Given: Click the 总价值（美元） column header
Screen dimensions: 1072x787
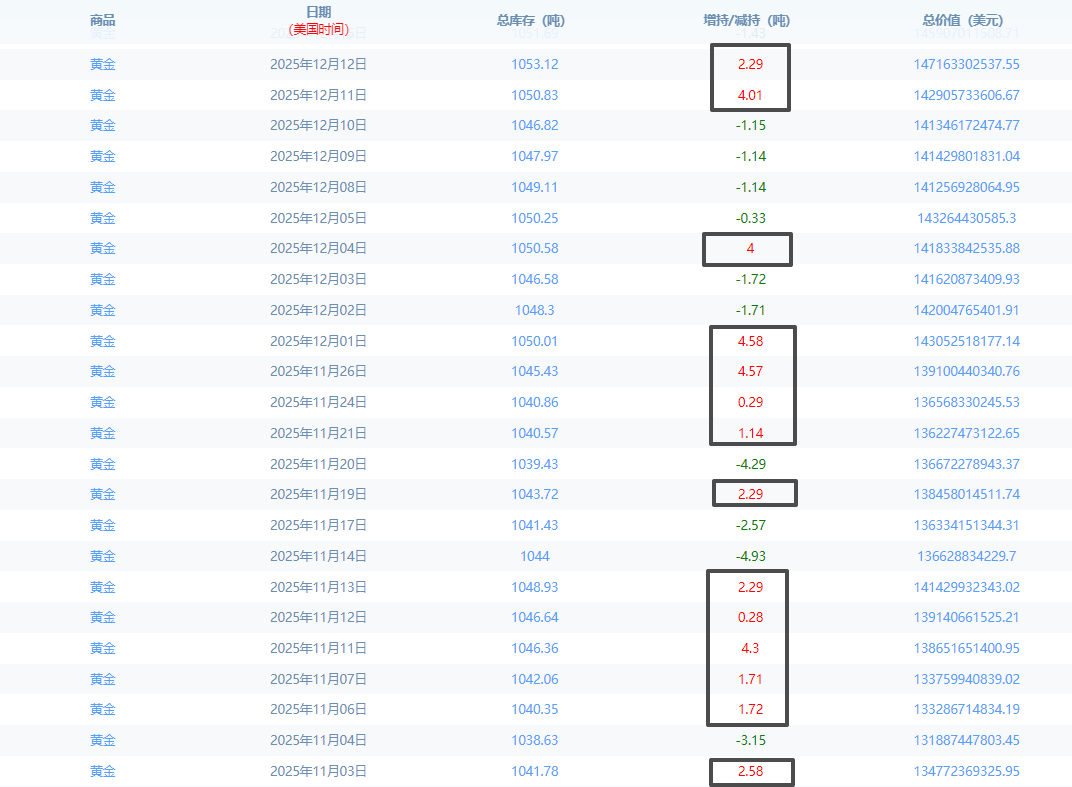Looking at the screenshot, I should coord(965,20).
